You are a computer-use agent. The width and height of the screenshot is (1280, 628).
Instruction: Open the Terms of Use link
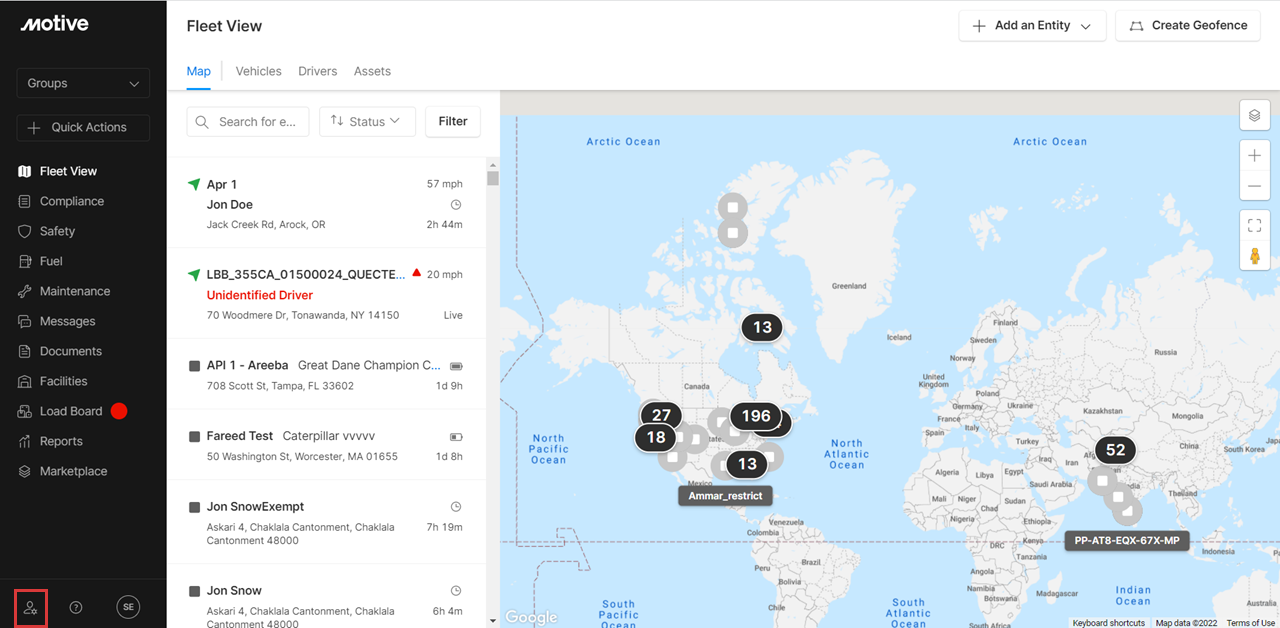click(1250, 623)
